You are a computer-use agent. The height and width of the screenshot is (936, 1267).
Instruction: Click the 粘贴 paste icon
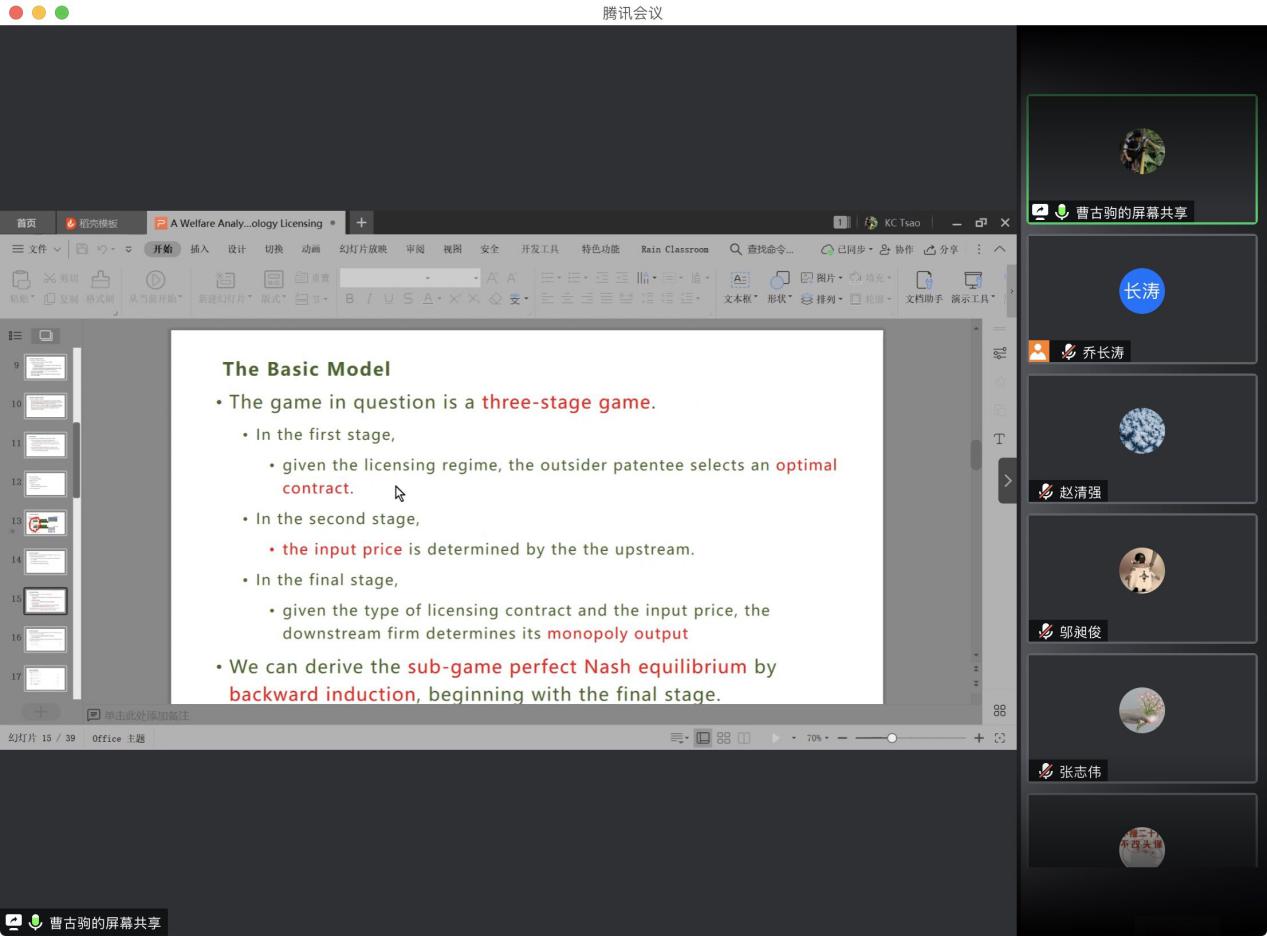pyautogui.click(x=21, y=280)
